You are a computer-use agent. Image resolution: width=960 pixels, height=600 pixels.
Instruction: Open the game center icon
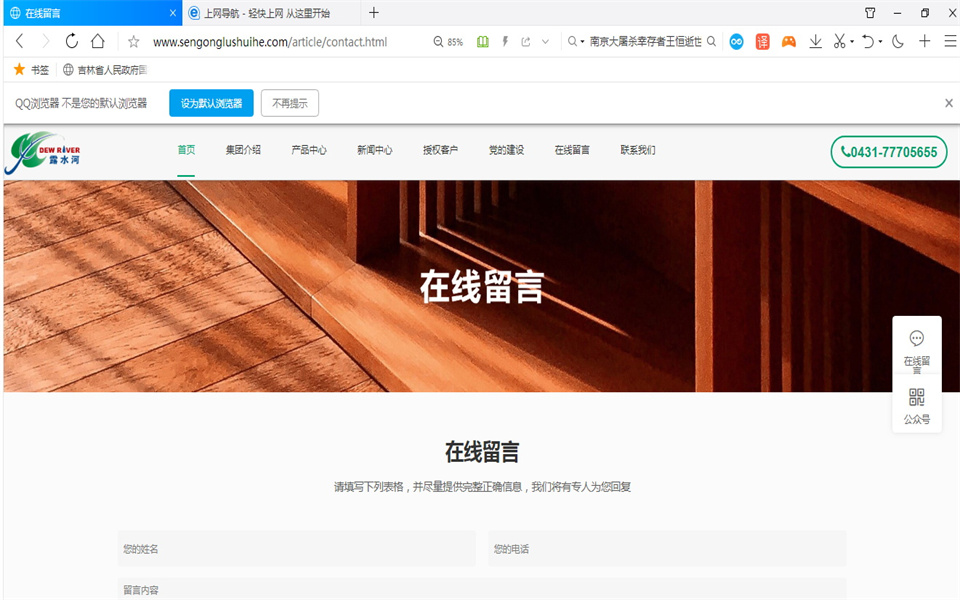point(789,41)
